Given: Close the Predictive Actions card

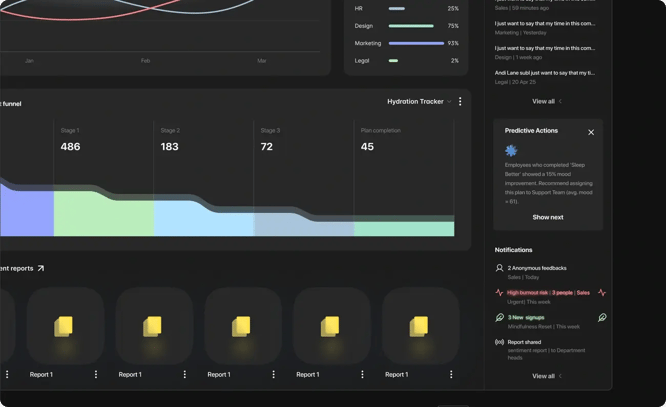Looking at the screenshot, I should point(591,133).
